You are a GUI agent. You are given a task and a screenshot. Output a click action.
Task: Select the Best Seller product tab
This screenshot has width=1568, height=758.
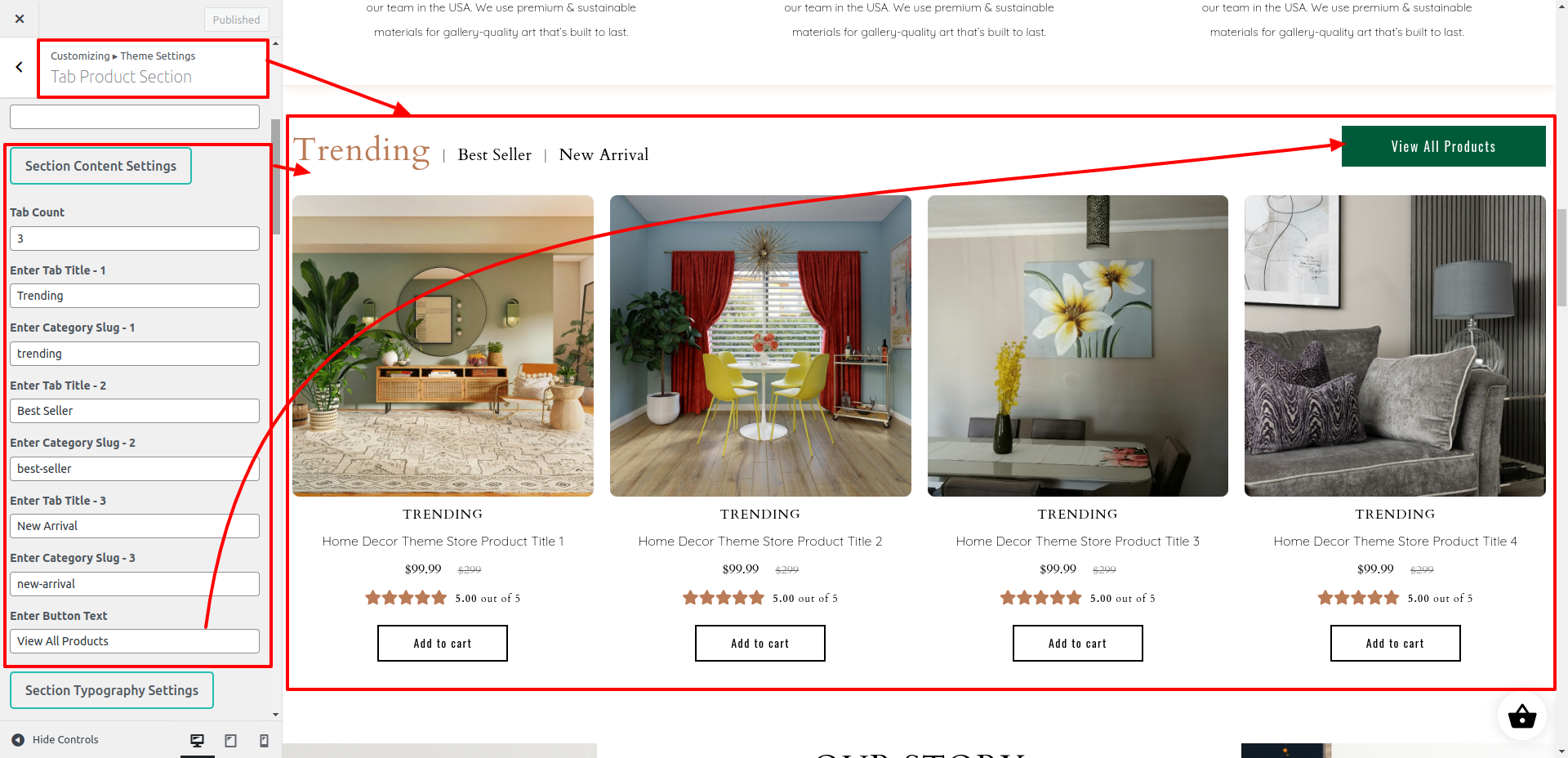click(494, 154)
